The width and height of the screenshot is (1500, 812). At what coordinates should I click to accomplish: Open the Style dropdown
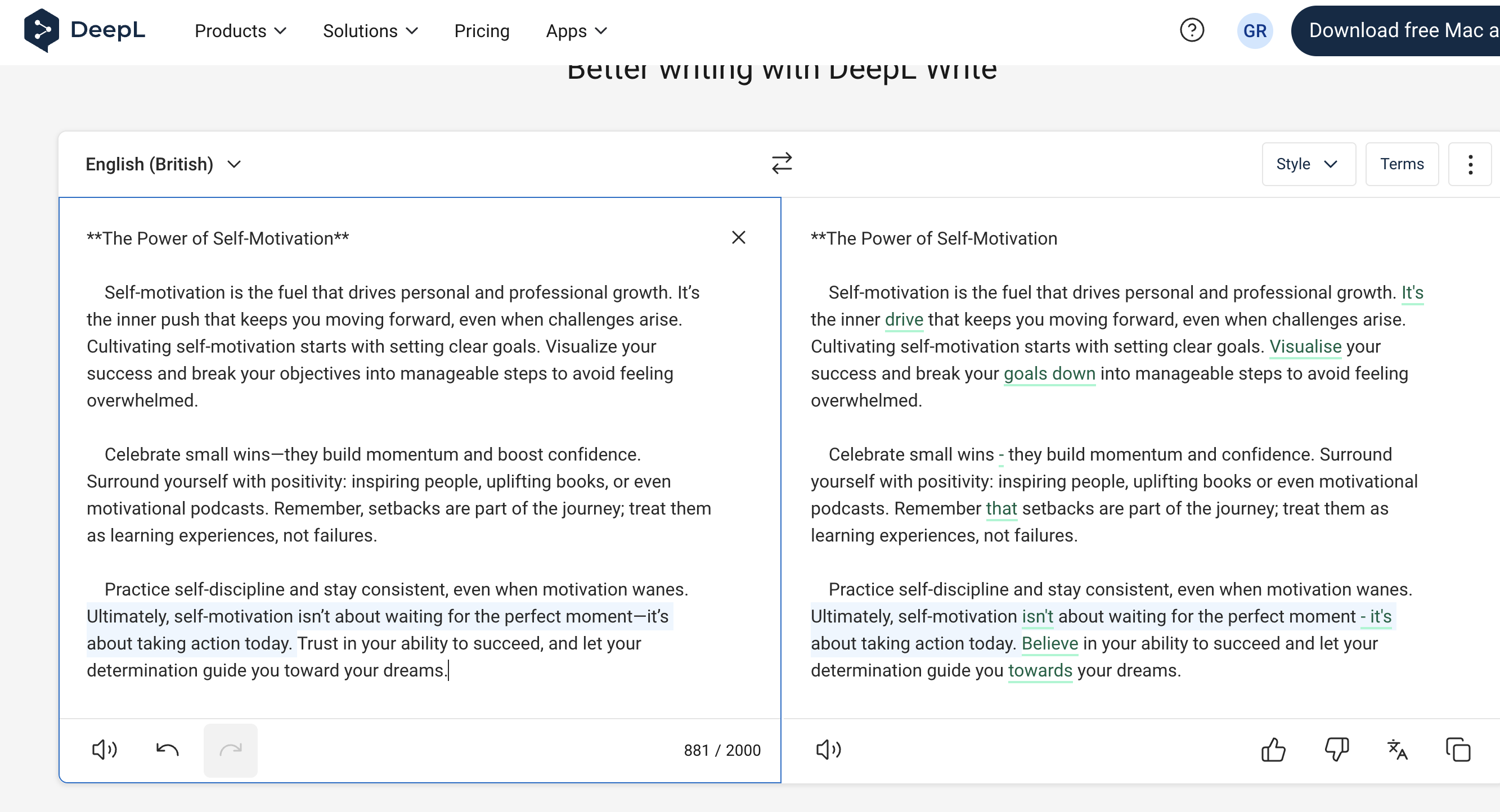tap(1309, 164)
